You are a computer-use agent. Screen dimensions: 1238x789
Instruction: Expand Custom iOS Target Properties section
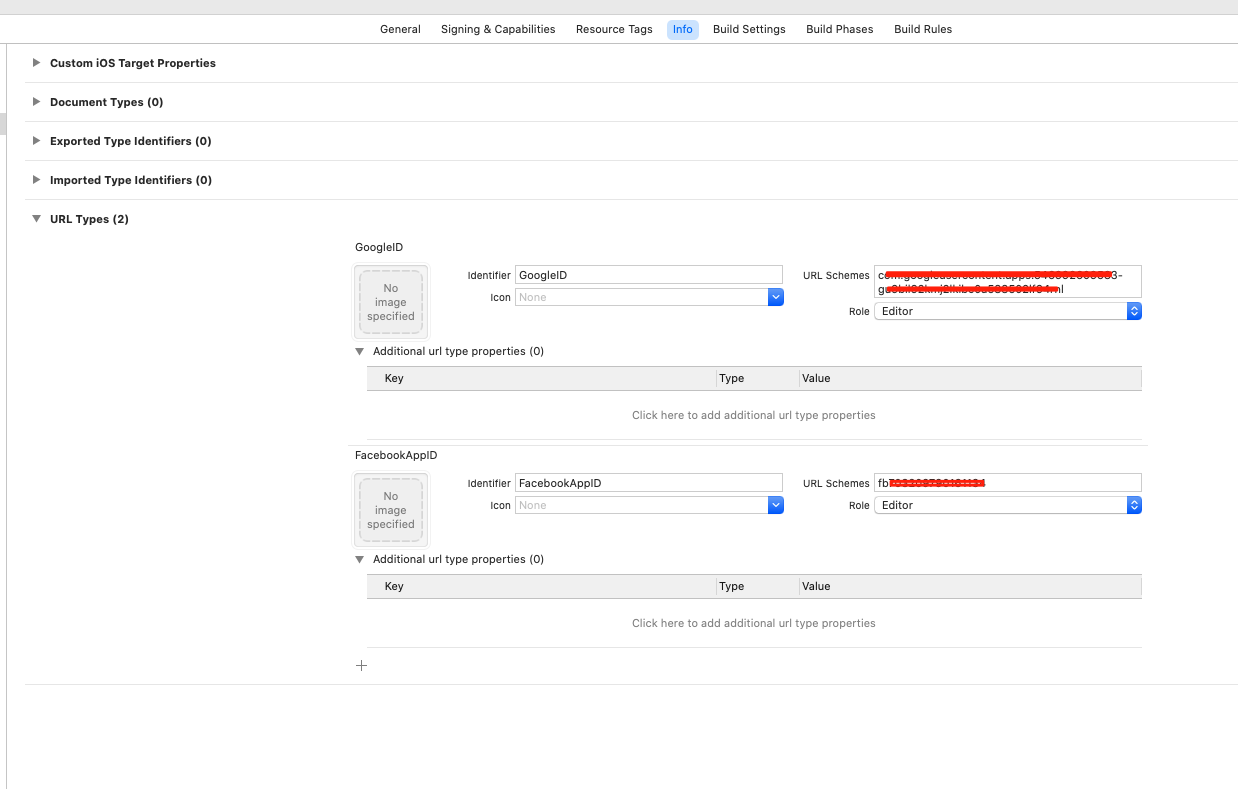click(37, 63)
